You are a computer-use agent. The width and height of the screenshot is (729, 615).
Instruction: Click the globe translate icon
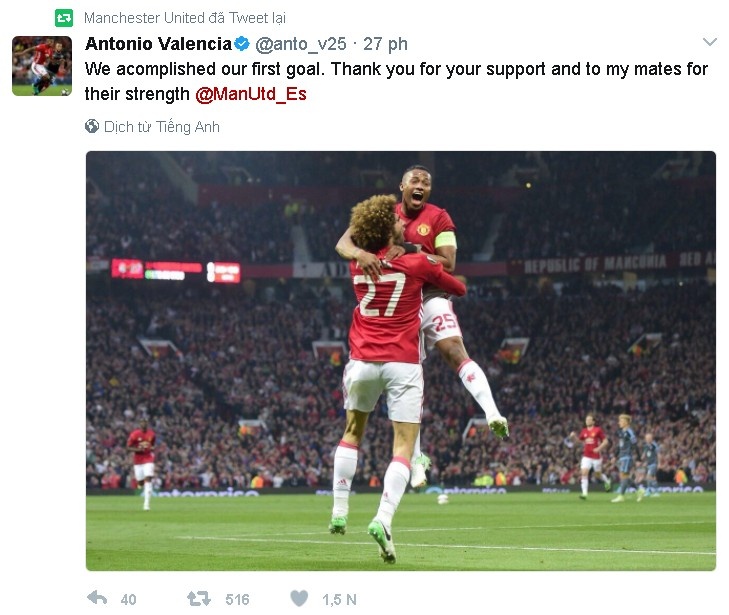pos(92,126)
